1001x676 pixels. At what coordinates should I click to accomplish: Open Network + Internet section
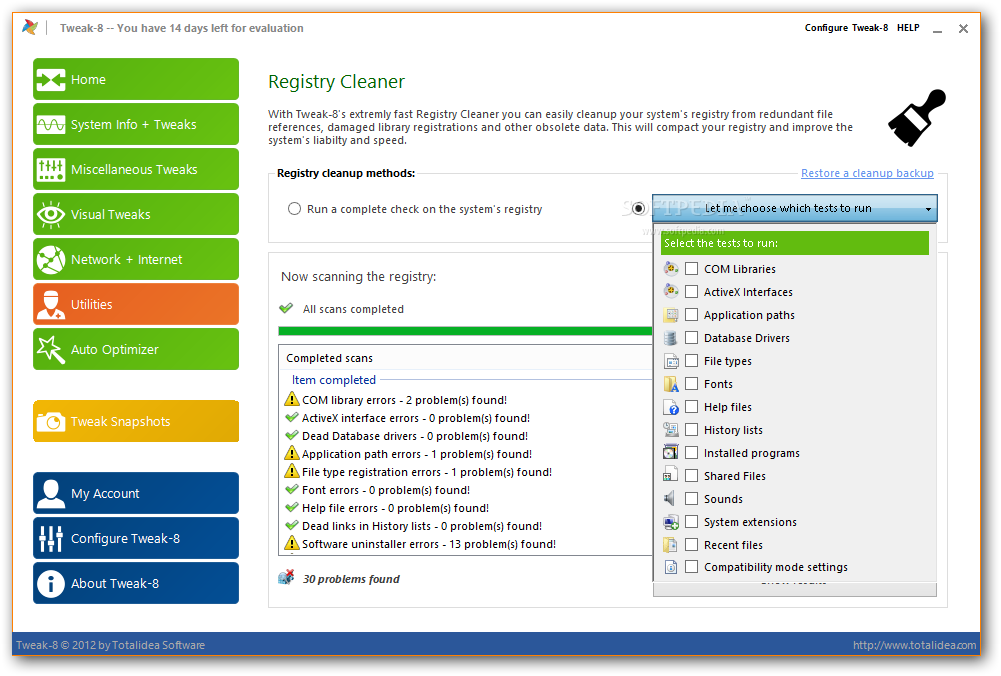click(136, 259)
